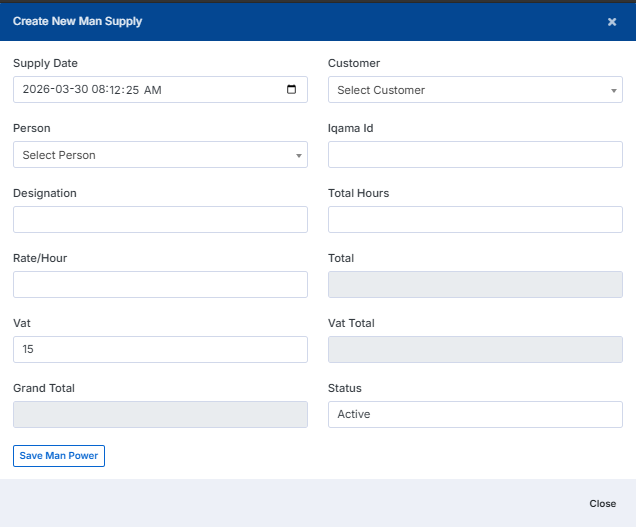The width and height of the screenshot is (636, 527).
Task: Save with the Save Man Power button
Action: pos(59,456)
